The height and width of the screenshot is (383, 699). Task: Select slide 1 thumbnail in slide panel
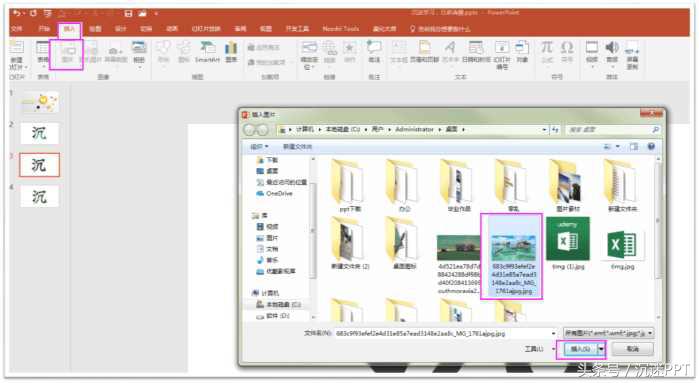tap(39, 103)
